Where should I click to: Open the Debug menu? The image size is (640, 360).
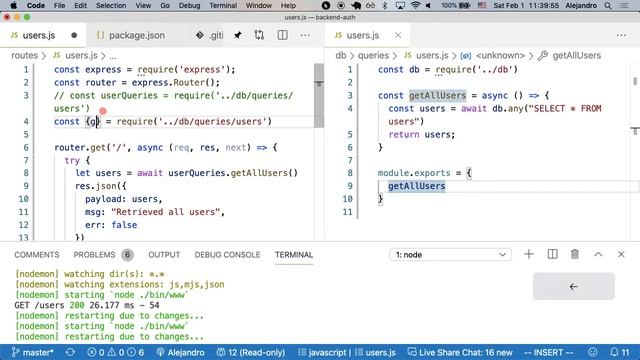point(189,6)
